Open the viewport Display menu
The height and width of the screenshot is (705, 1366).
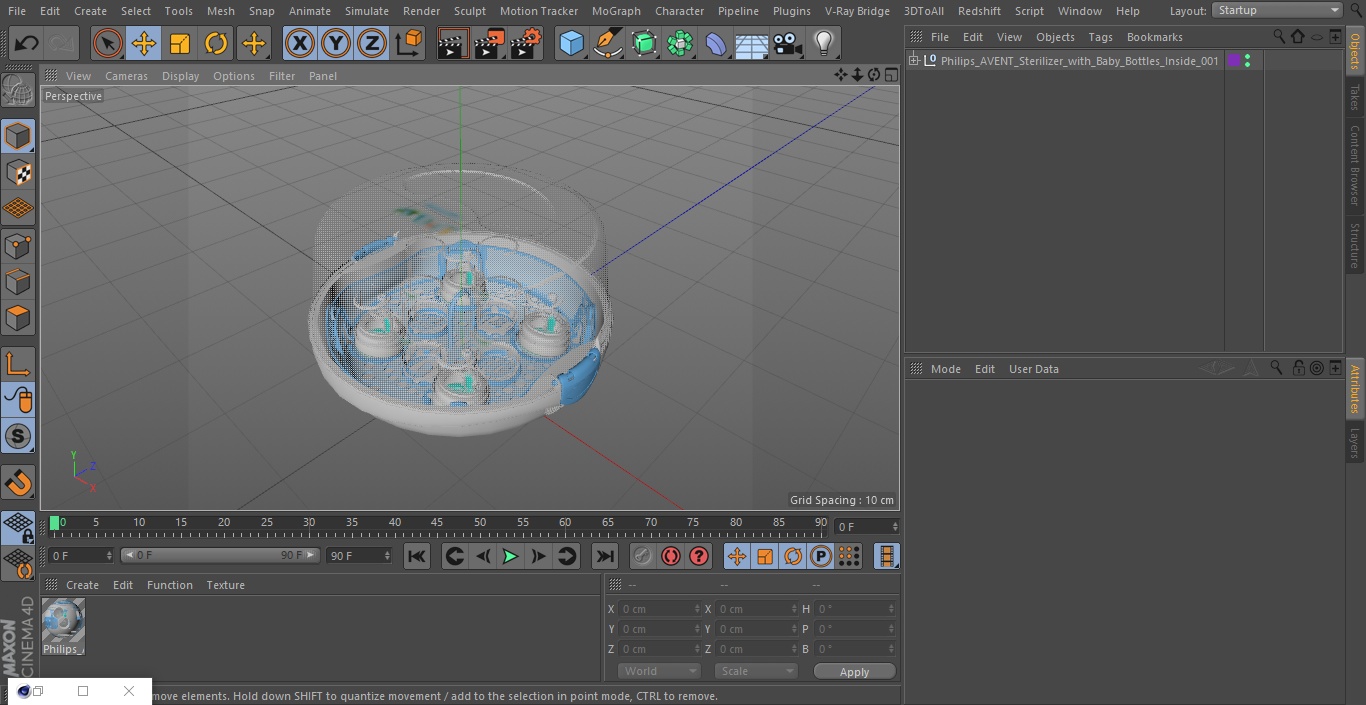point(180,76)
